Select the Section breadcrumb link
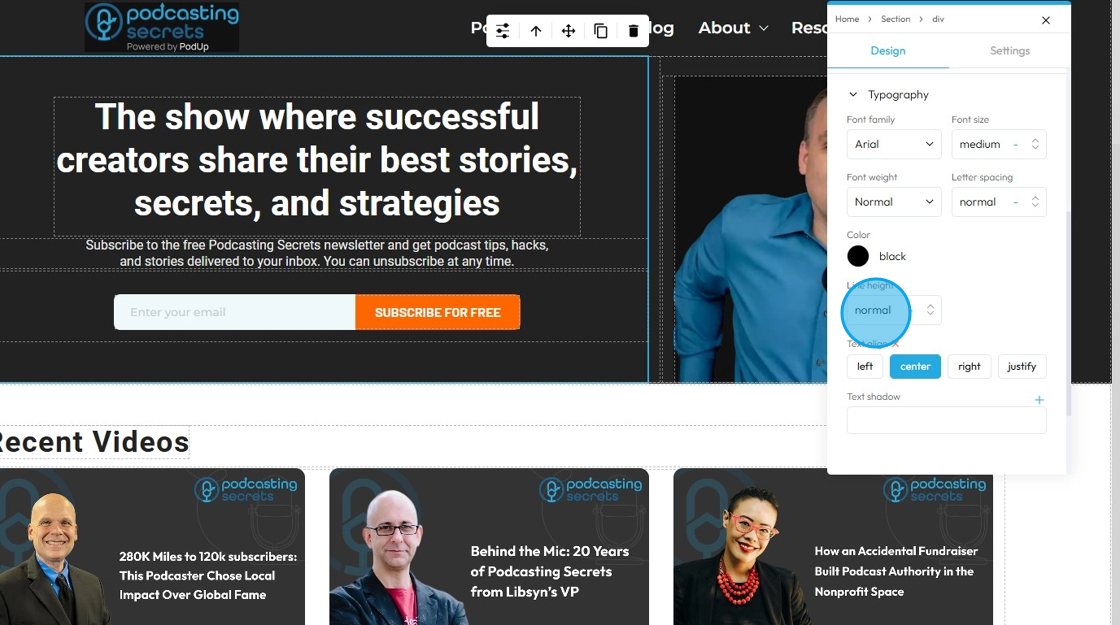This screenshot has width=1120, height=625. coord(895,19)
